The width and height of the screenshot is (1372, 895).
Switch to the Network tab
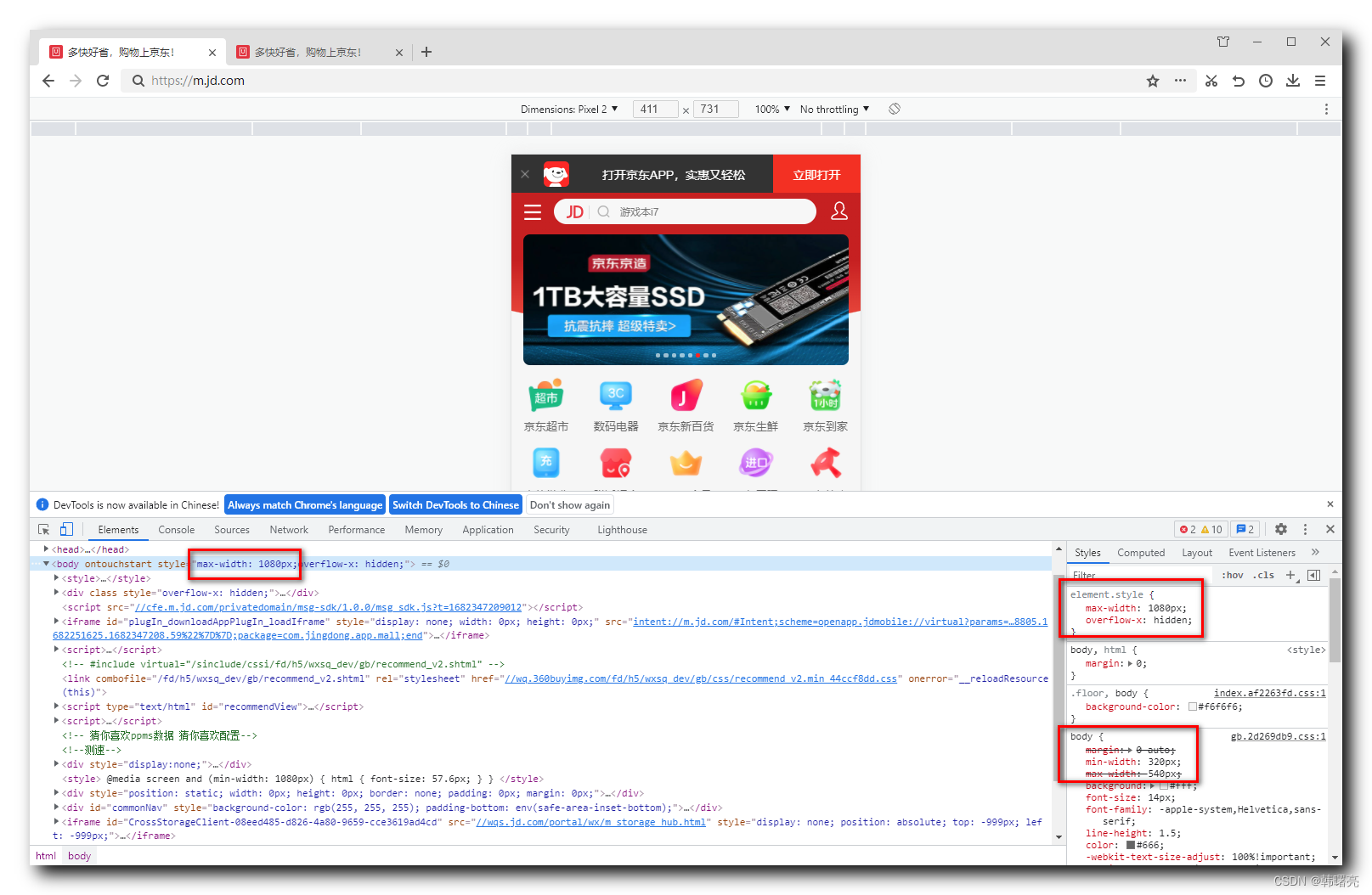289,529
